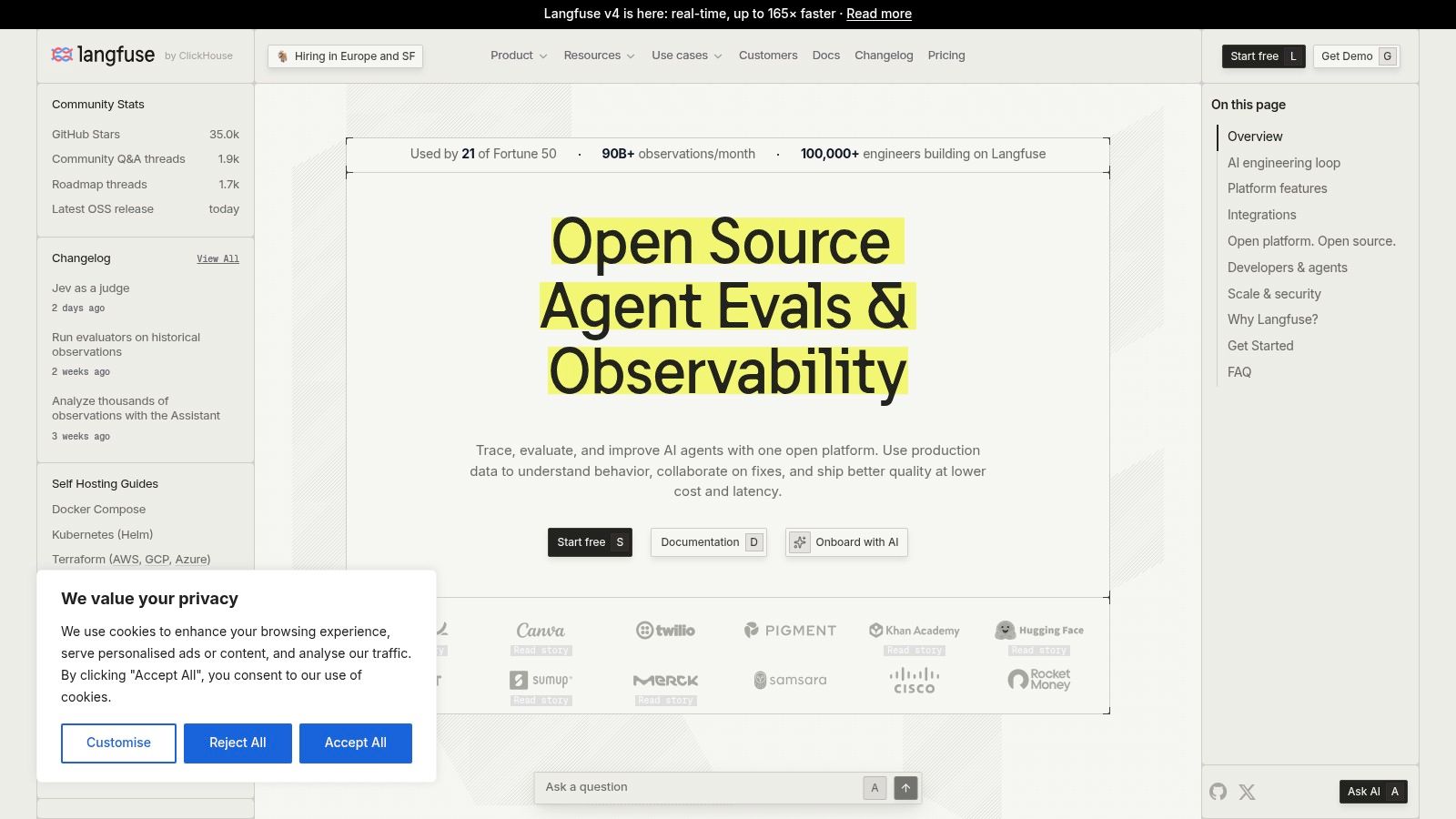
Task: Open the Customers page
Action: (x=768, y=56)
